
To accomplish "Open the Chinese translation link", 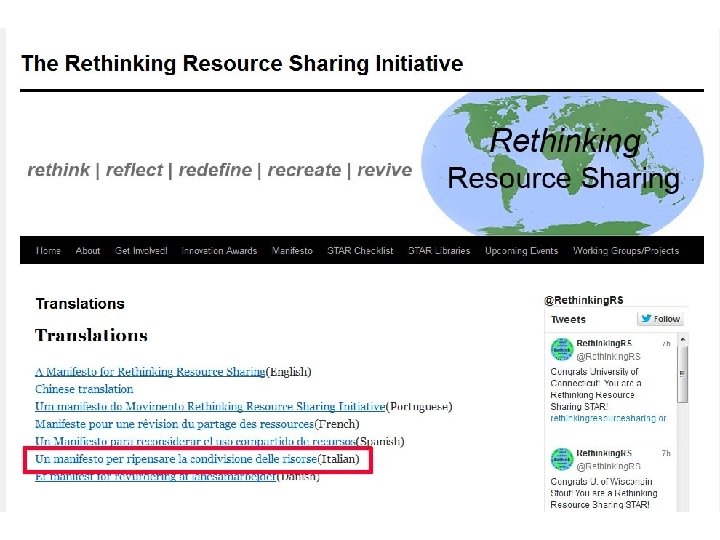I will [x=84, y=389].
